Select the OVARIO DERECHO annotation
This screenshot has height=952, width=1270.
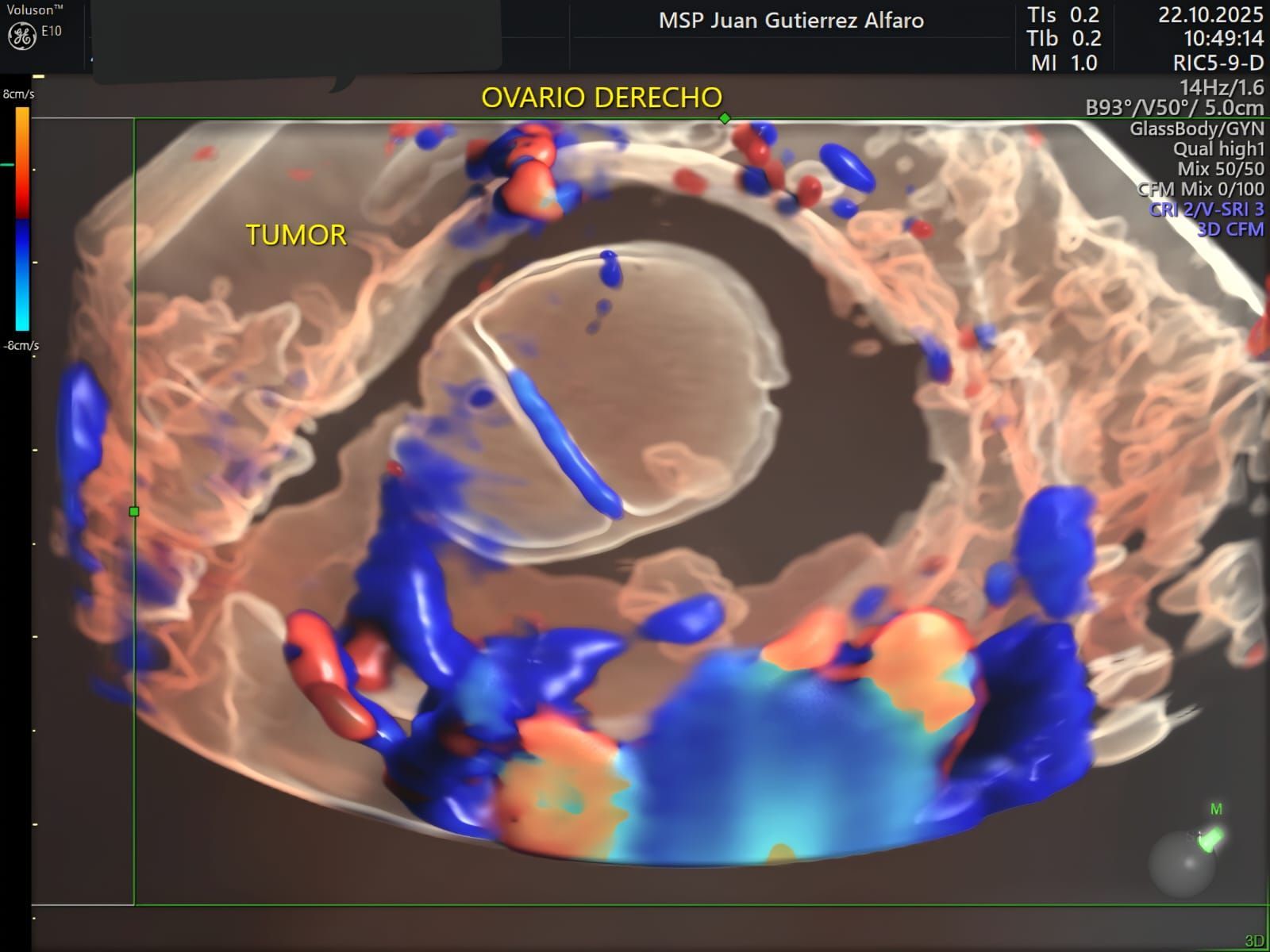[x=602, y=98]
